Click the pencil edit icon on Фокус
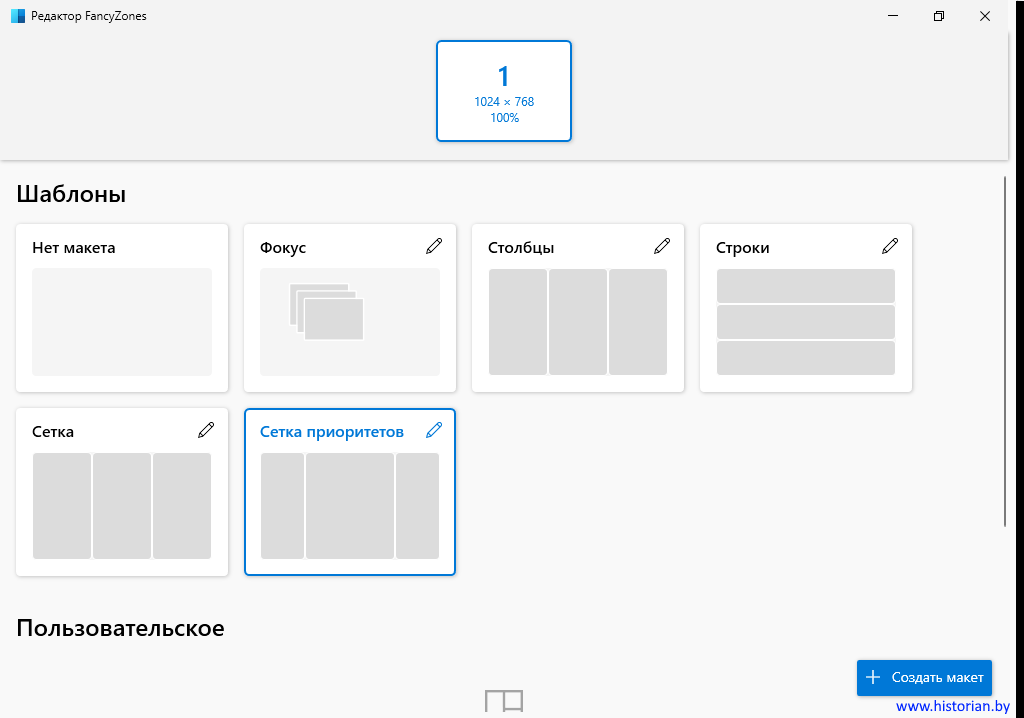The height and width of the screenshot is (718, 1024). (433, 246)
